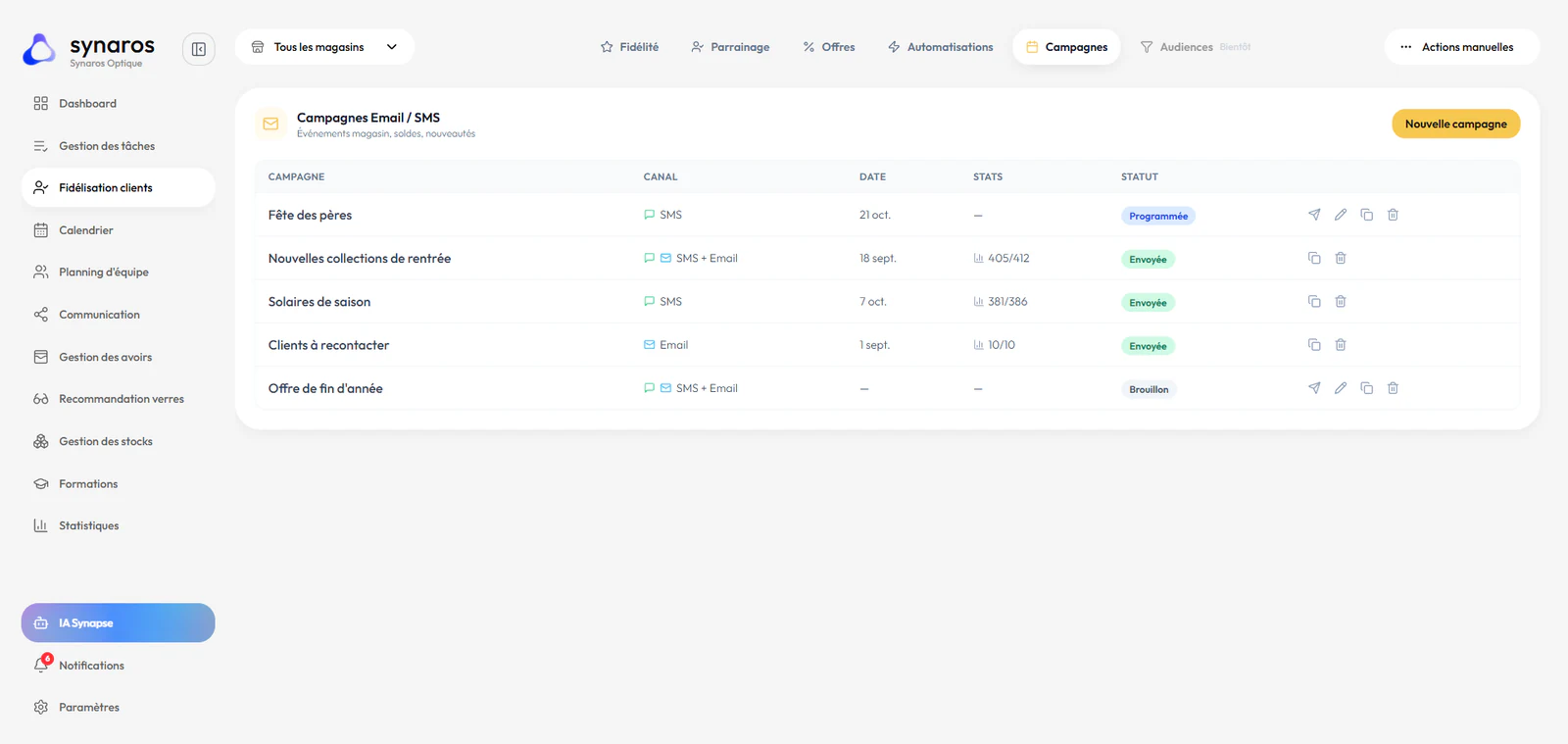Launch the IA Synapse assistant
This screenshot has height=744, width=1568.
(118, 622)
